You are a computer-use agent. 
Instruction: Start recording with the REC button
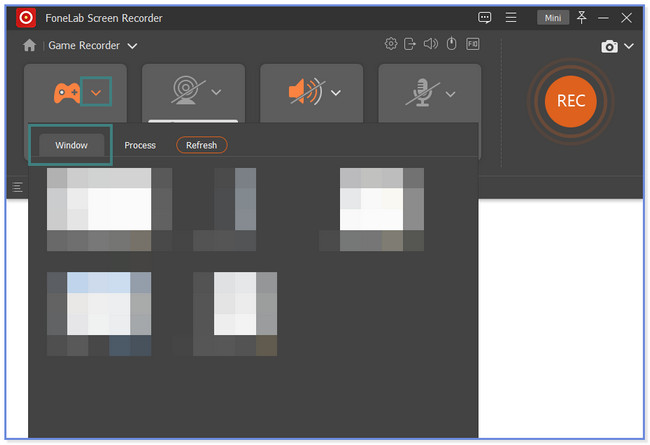tap(570, 101)
